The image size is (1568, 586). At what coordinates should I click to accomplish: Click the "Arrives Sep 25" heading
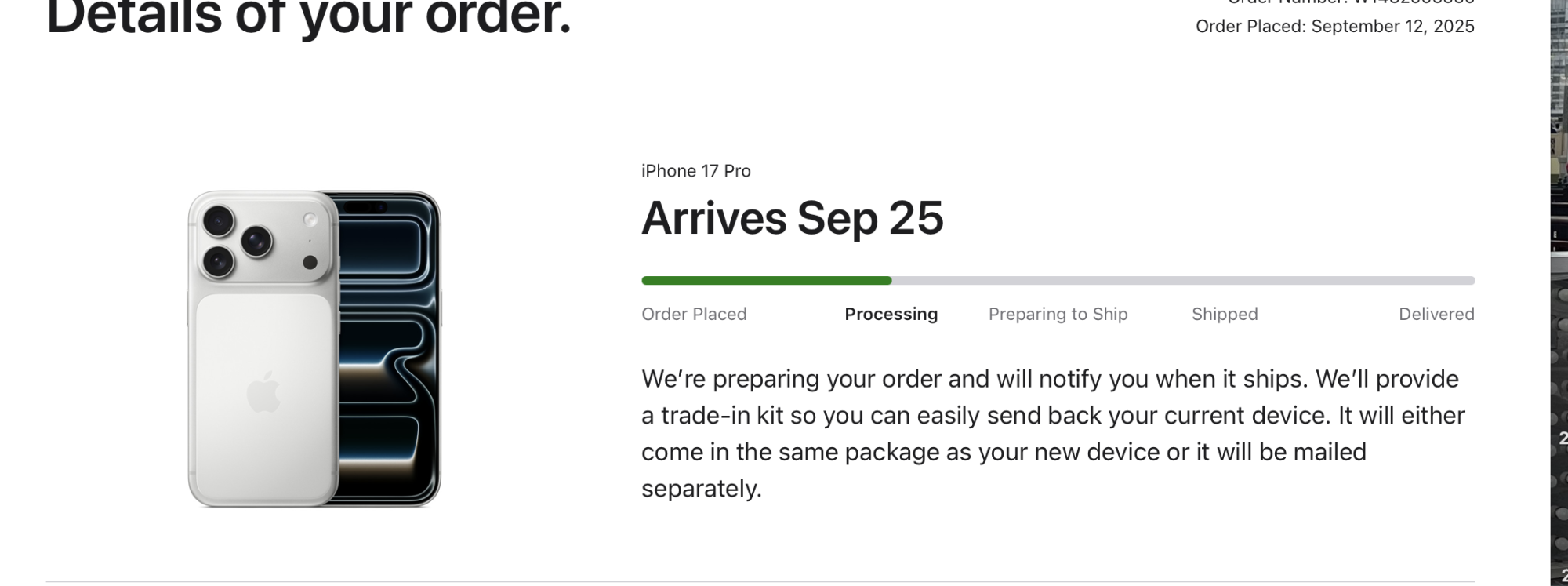coord(792,218)
